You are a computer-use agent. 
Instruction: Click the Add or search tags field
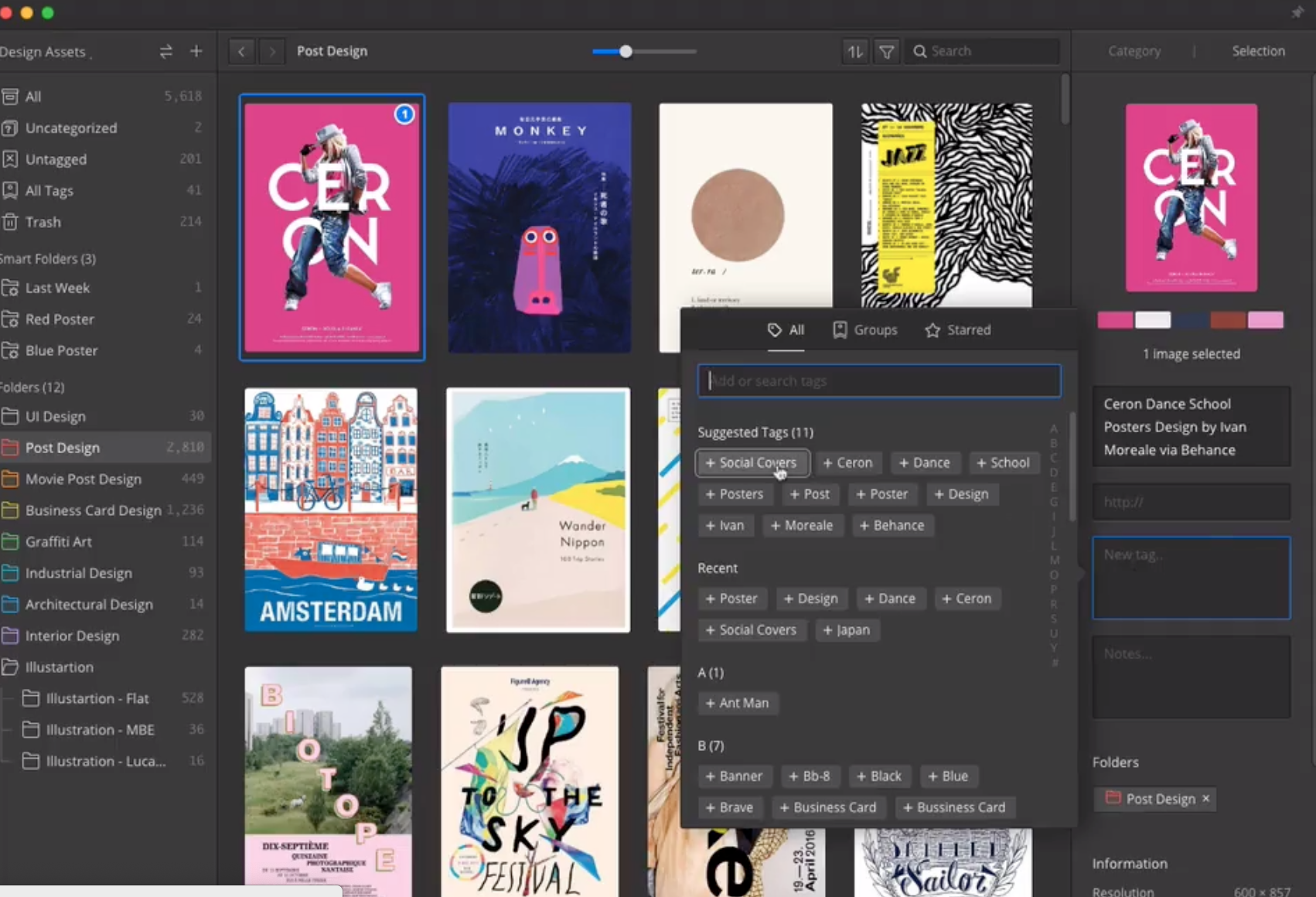point(879,380)
